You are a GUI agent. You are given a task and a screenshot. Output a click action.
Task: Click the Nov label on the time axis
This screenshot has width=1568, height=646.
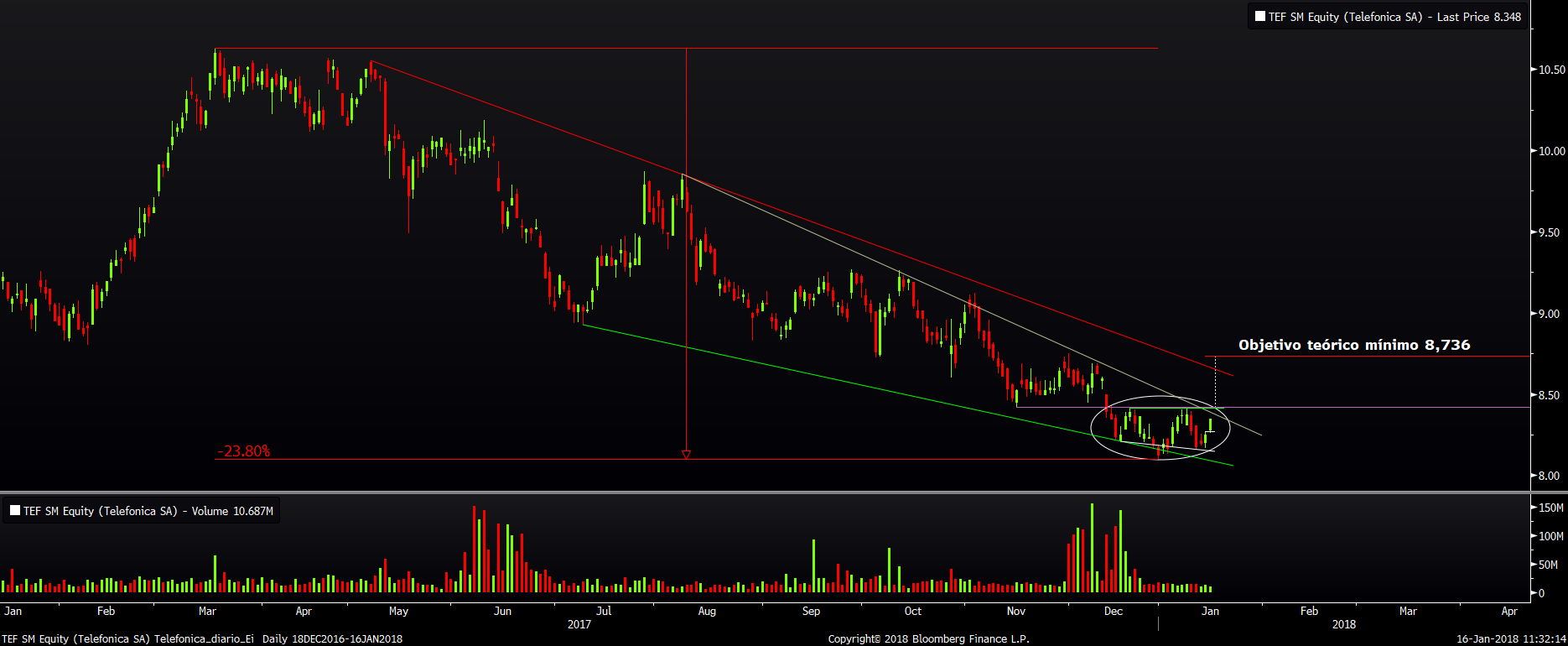pos(1016,611)
